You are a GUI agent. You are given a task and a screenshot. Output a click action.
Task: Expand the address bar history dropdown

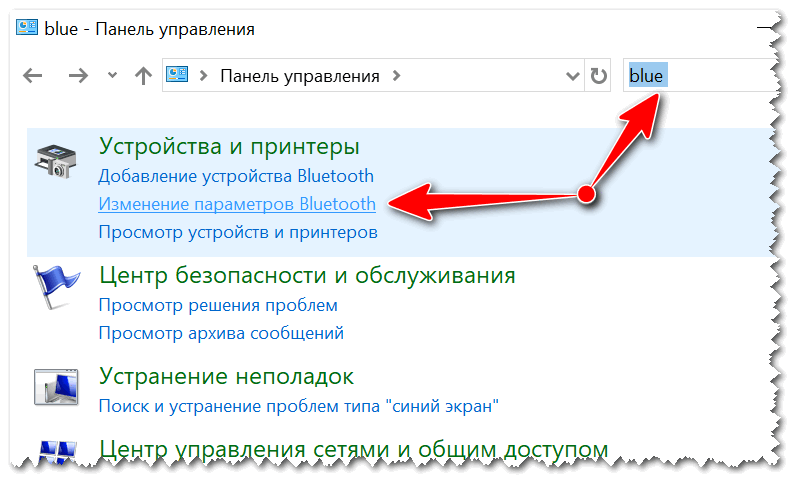572,76
